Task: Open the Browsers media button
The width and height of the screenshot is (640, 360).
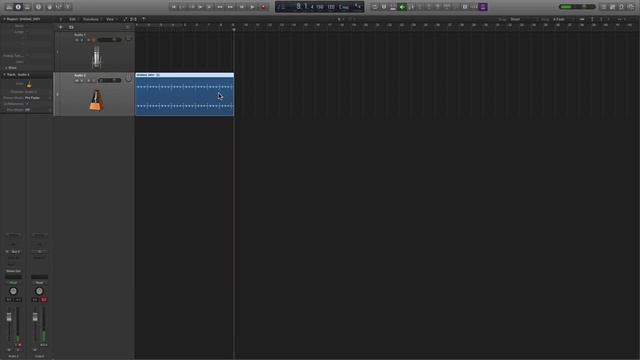Action: click(x=631, y=7)
